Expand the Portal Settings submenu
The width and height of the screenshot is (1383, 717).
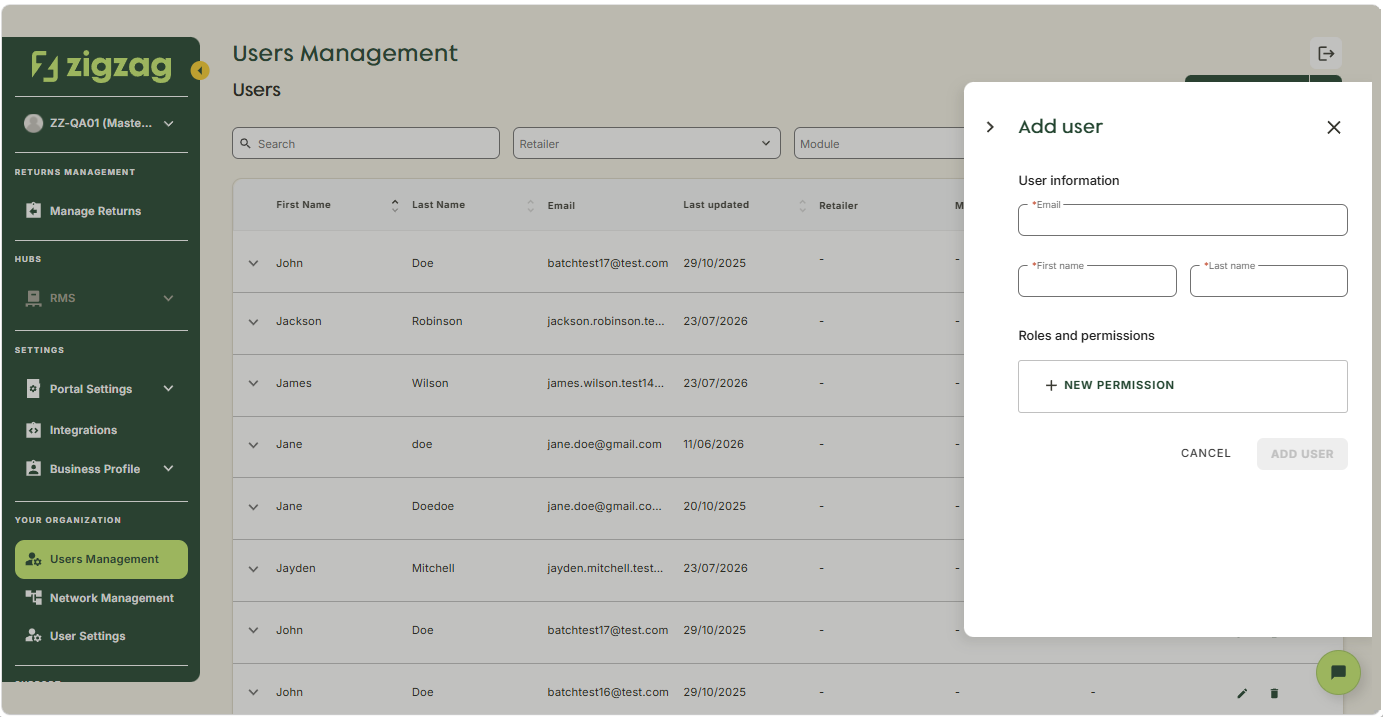click(169, 389)
